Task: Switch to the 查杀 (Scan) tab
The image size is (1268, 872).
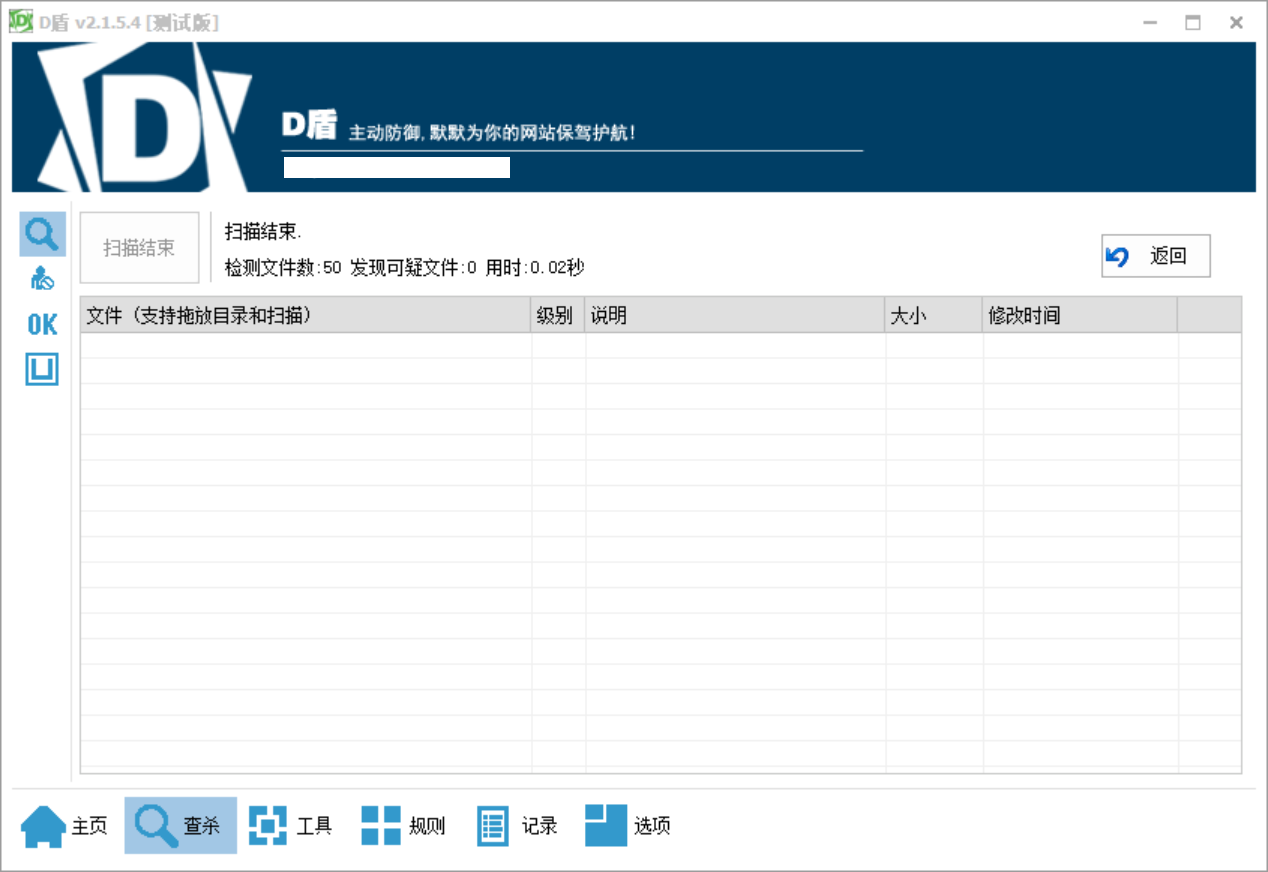Action: pyautogui.click(x=180, y=826)
